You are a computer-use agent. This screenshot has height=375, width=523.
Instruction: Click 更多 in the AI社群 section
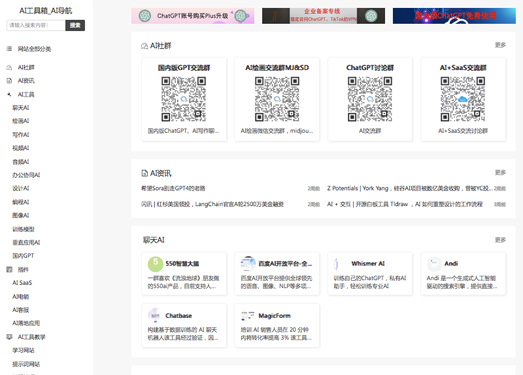coord(500,45)
